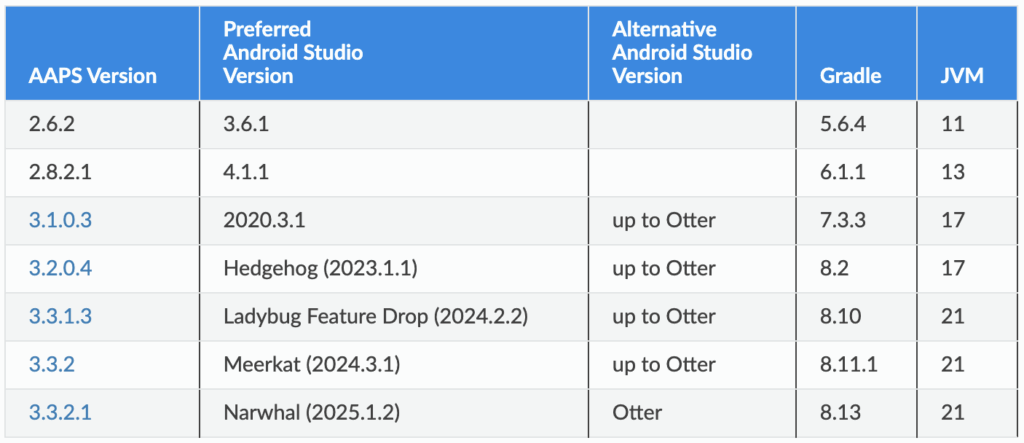Image resolution: width=1024 pixels, height=443 pixels.
Task: Click the Gradle 8.11.1 cell
Action: click(849, 364)
